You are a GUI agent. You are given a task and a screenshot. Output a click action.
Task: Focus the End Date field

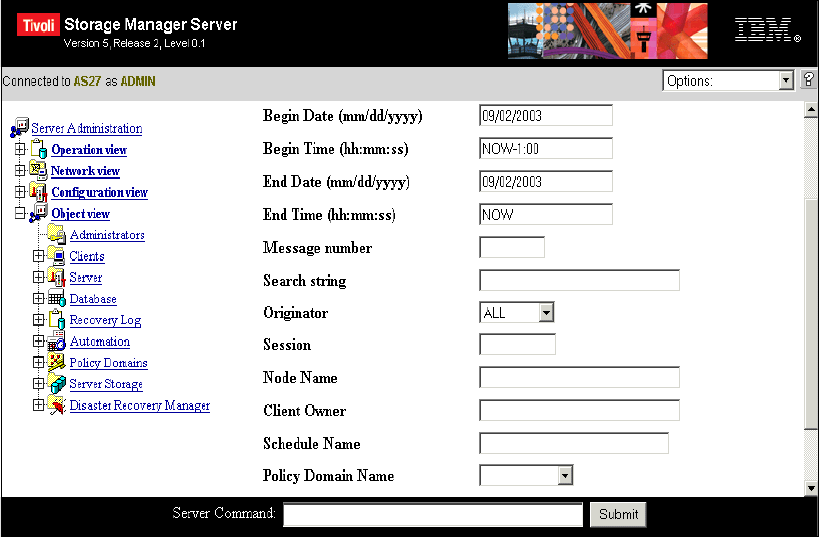click(x=546, y=181)
